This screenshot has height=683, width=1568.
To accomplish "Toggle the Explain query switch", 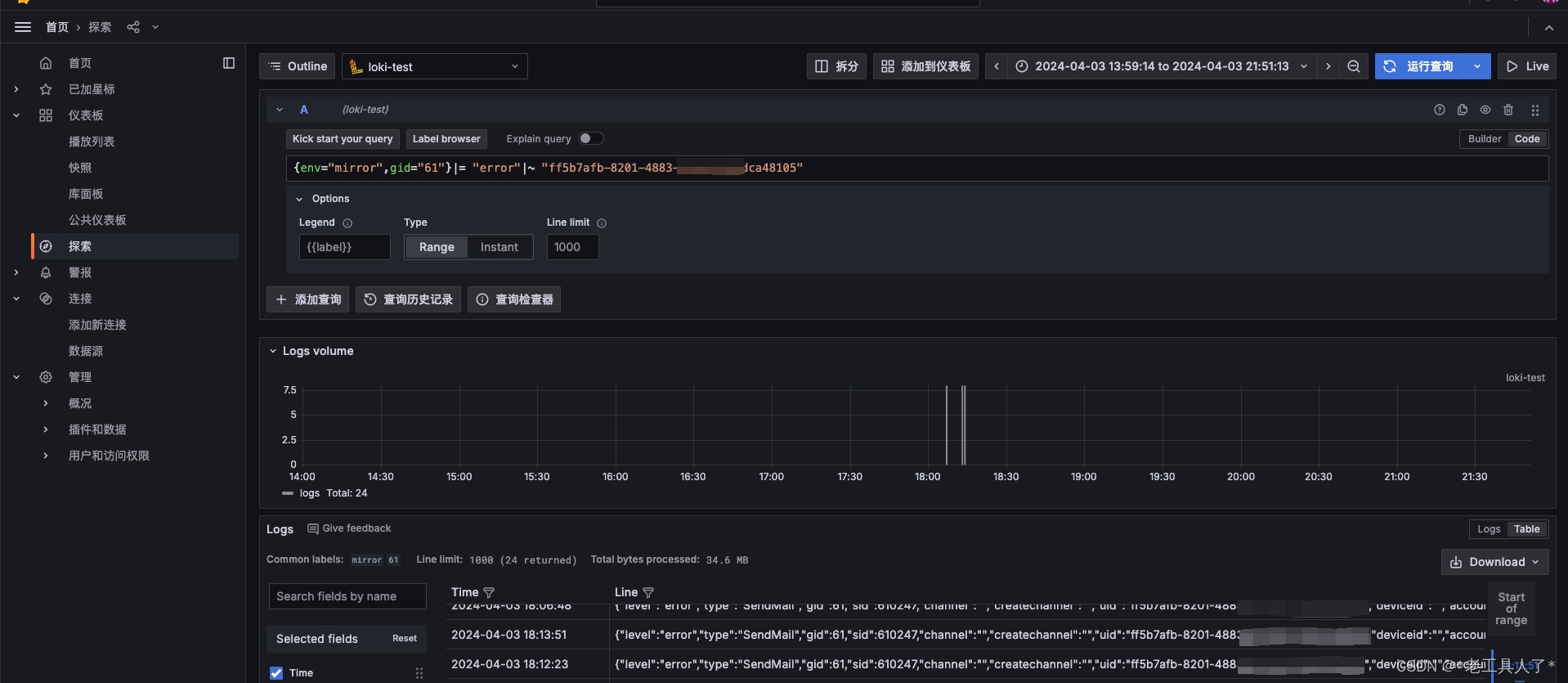I will click(x=591, y=138).
